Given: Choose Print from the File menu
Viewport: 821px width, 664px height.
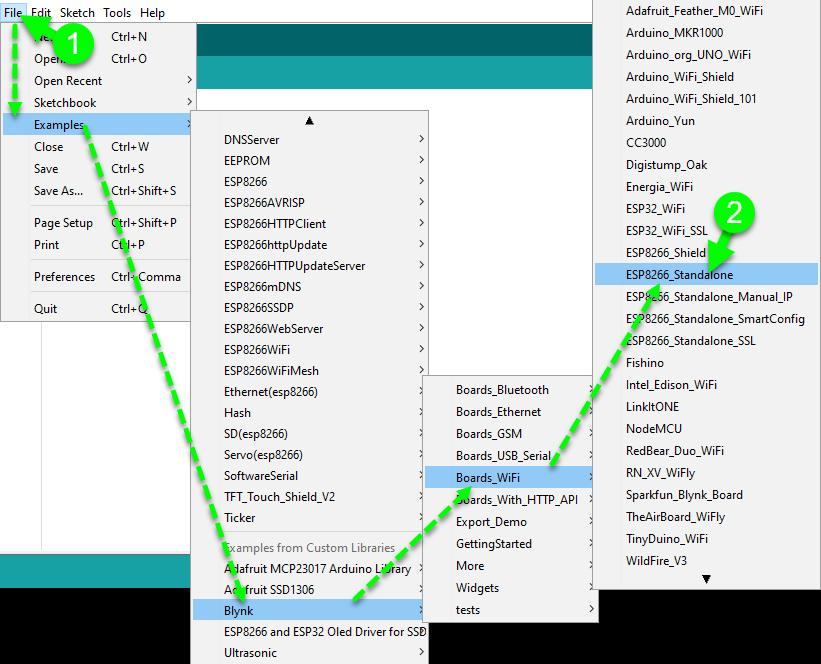Looking at the screenshot, I should click(97, 245).
